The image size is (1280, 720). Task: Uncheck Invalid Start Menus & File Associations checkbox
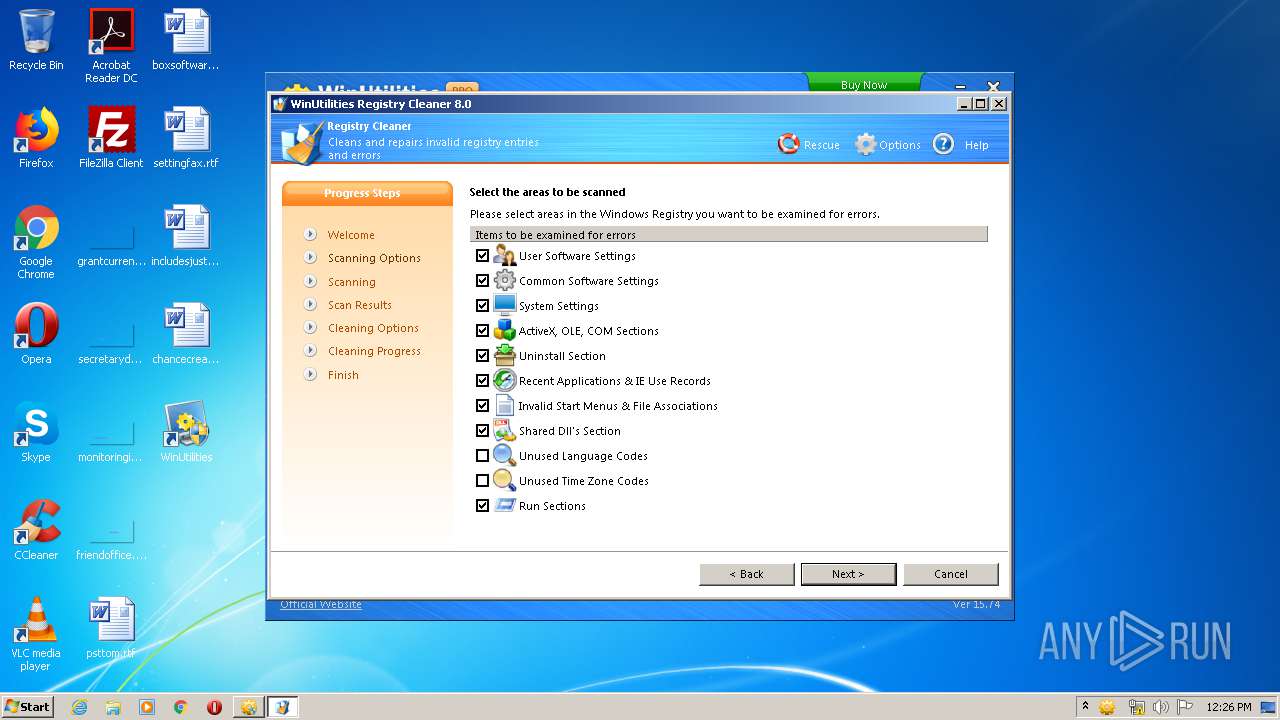point(482,405)
